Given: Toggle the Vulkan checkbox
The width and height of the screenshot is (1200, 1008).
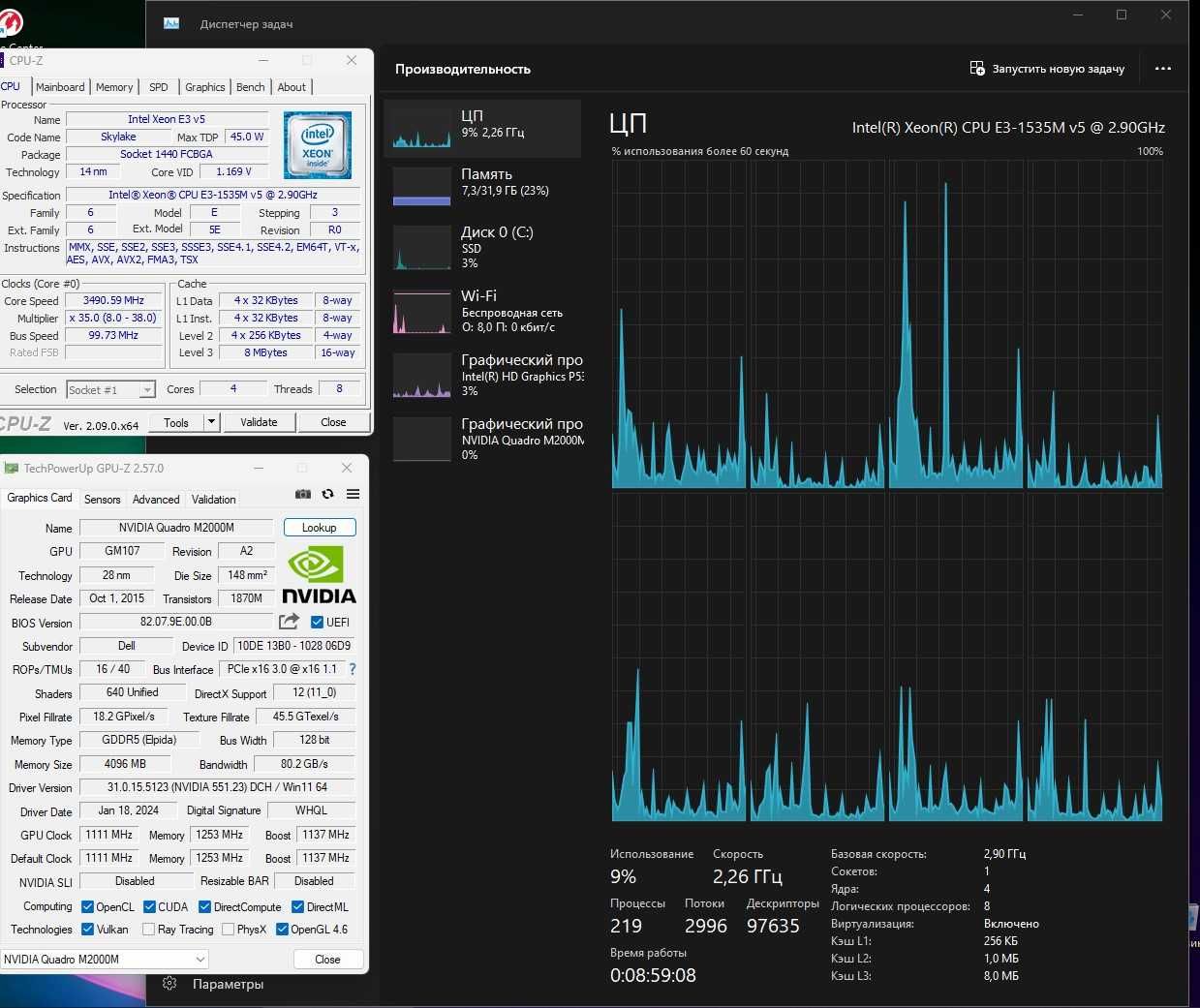Looking at the screenshot, I should [x=88, y=930].
